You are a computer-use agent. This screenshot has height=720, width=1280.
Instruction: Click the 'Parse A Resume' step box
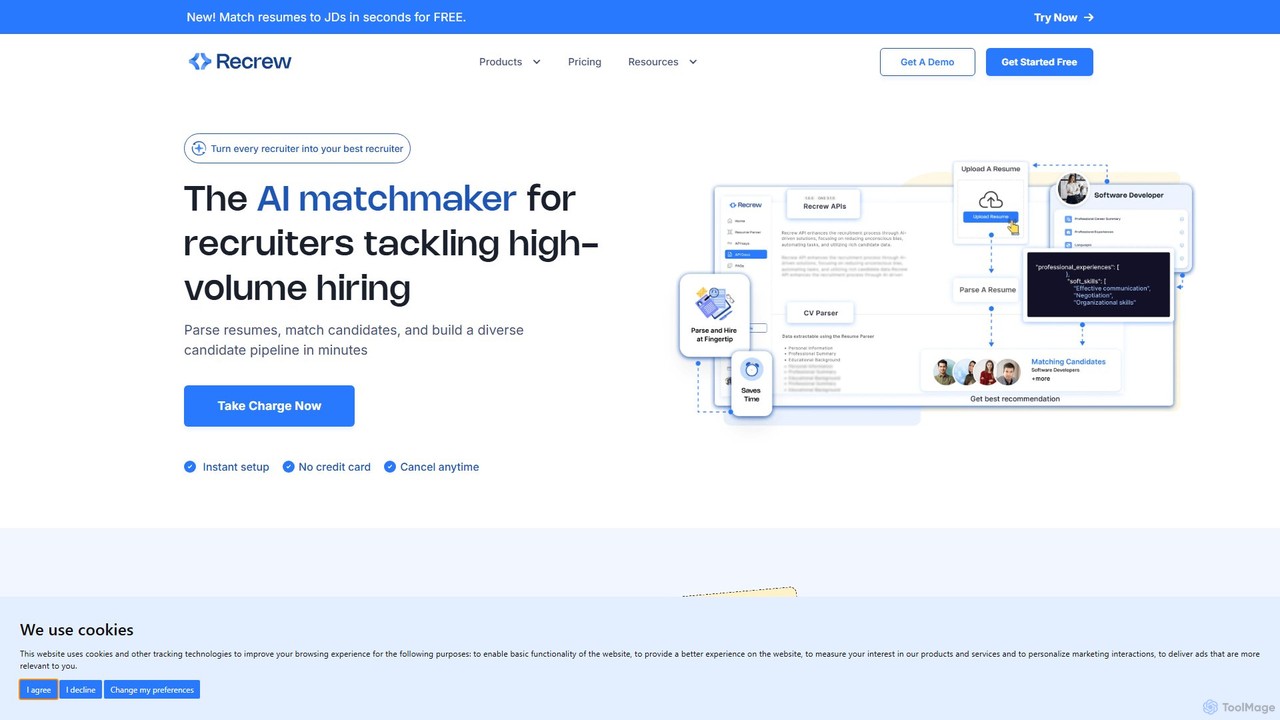988,290
